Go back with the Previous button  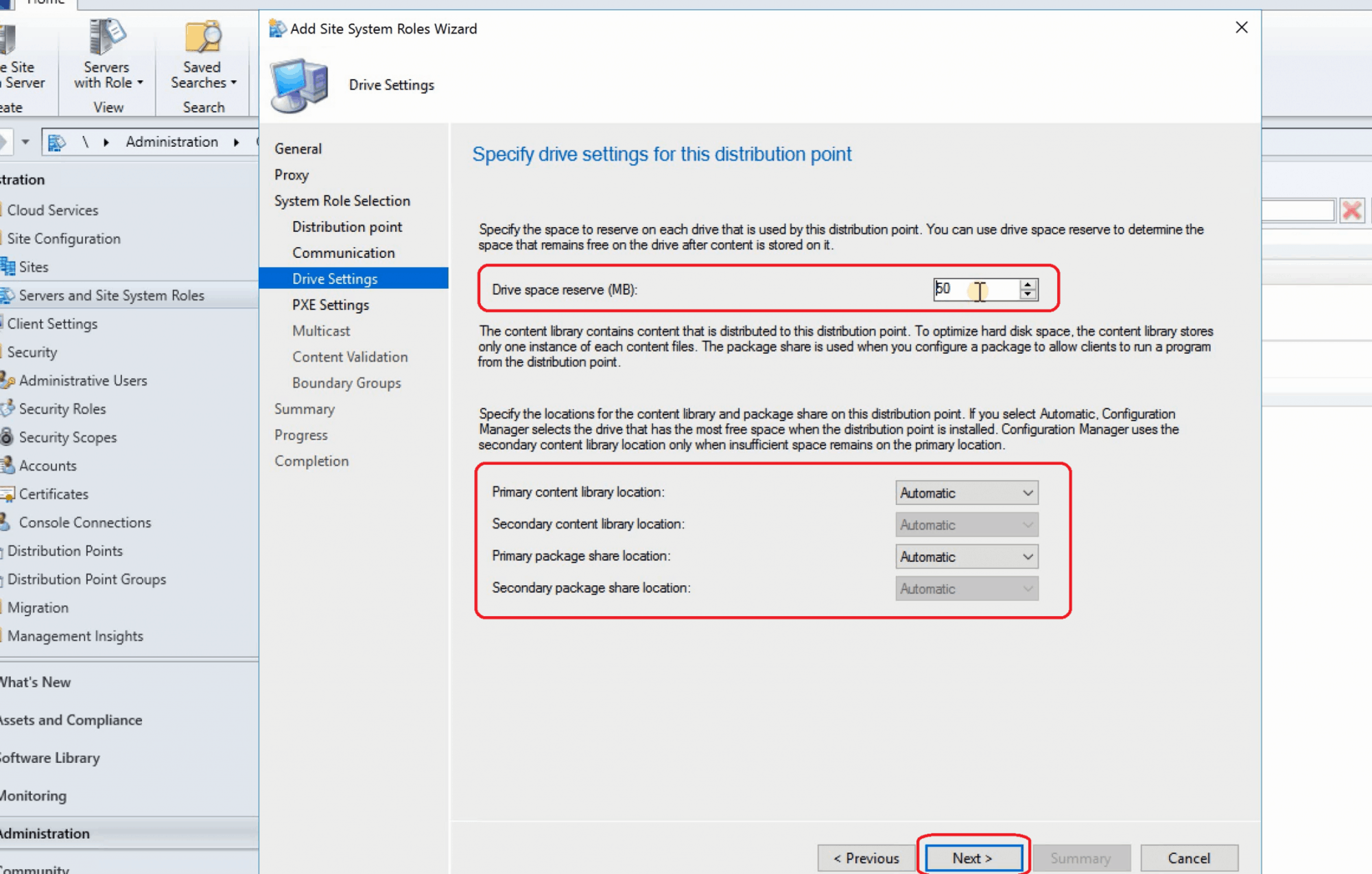point(866,858)
